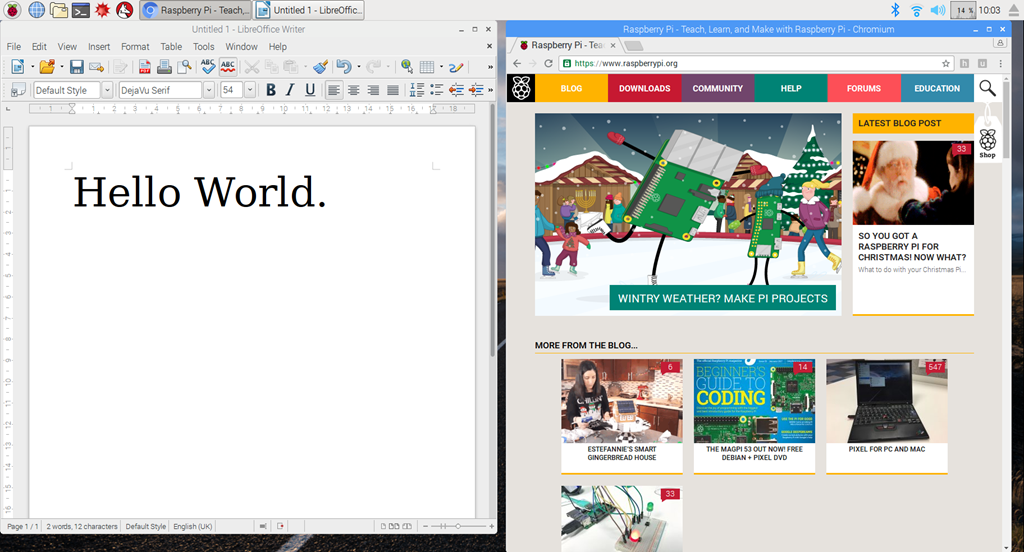Zoom in using the status bar plus

(492, 526)
